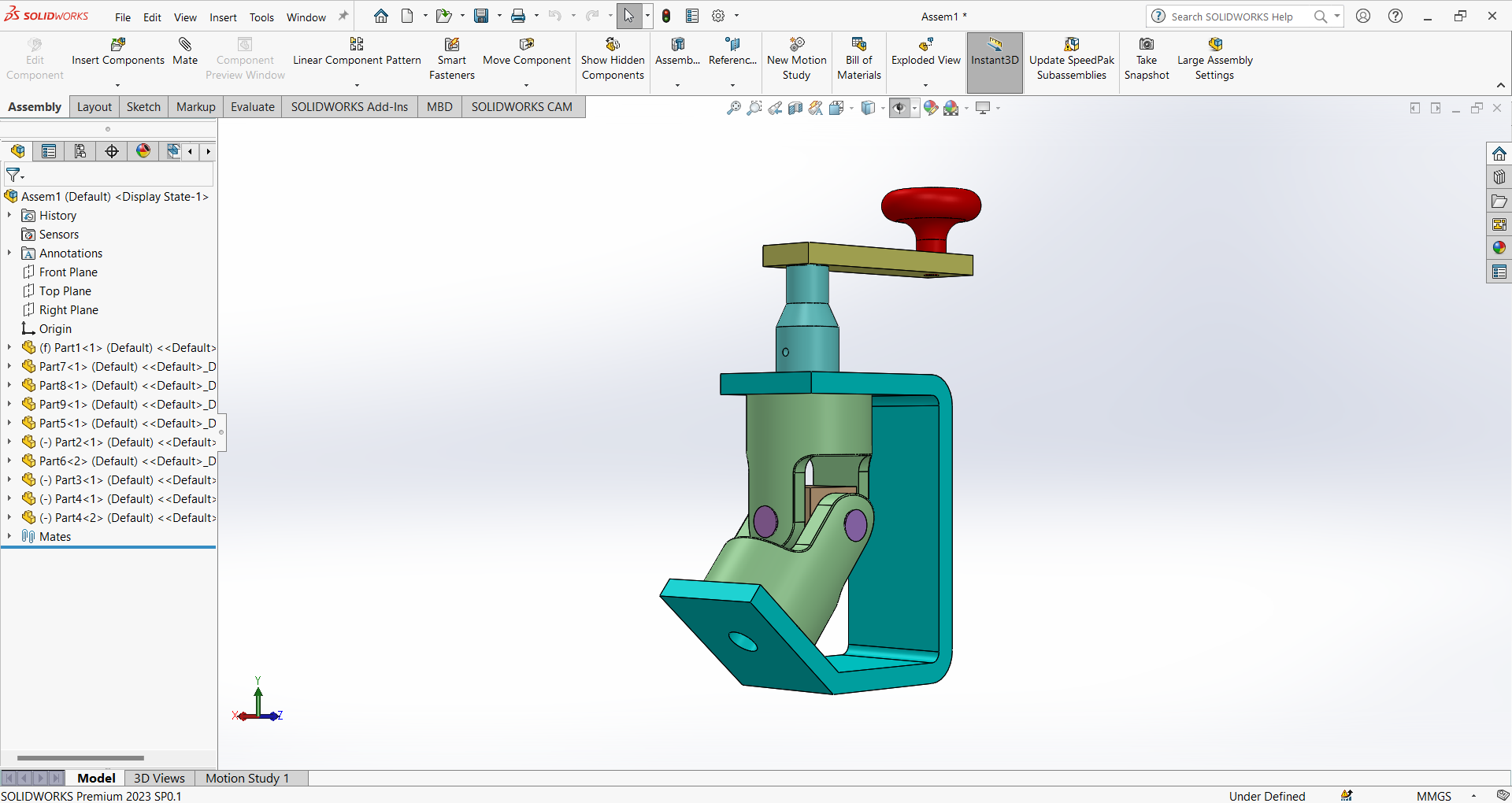Image resolution: width=1512 pixels, height=803 pixels.
Task: Click the Mate tool icon
Action: [x=185, y=45]
